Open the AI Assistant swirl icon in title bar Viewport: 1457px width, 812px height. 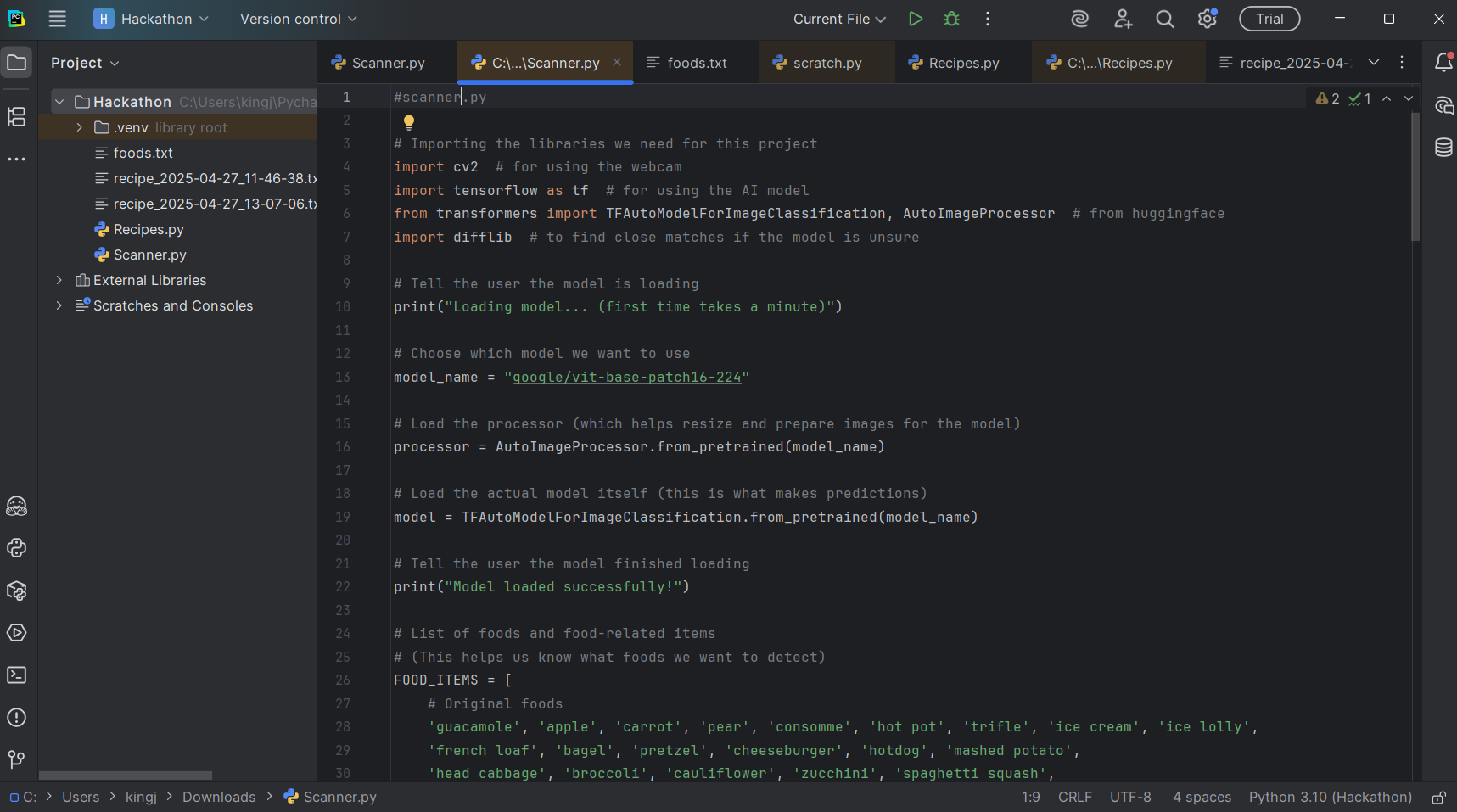coord(1079,19)
